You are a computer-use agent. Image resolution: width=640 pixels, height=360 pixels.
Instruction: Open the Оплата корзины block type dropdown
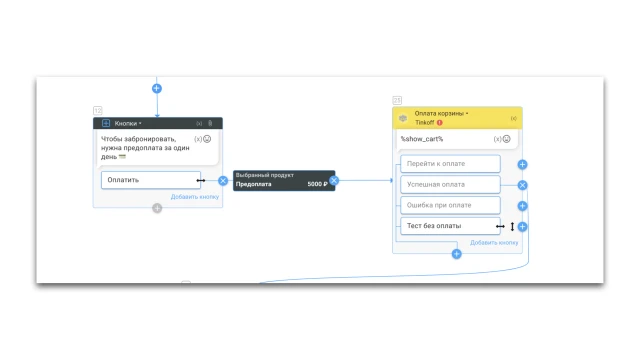pos(441,113)
